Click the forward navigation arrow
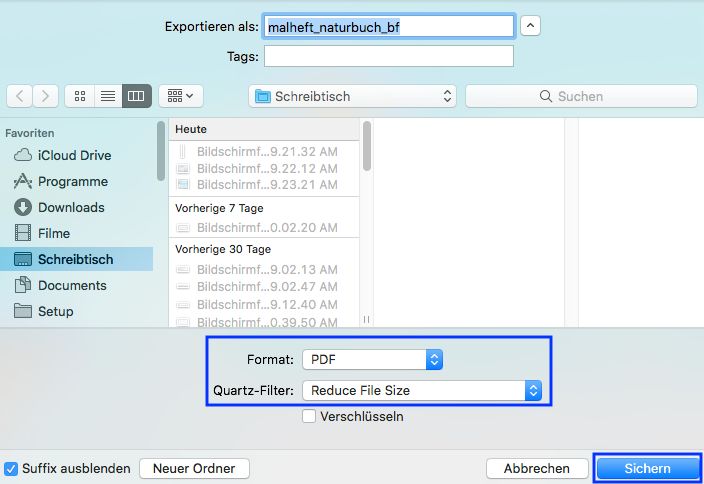 (45, 96)
